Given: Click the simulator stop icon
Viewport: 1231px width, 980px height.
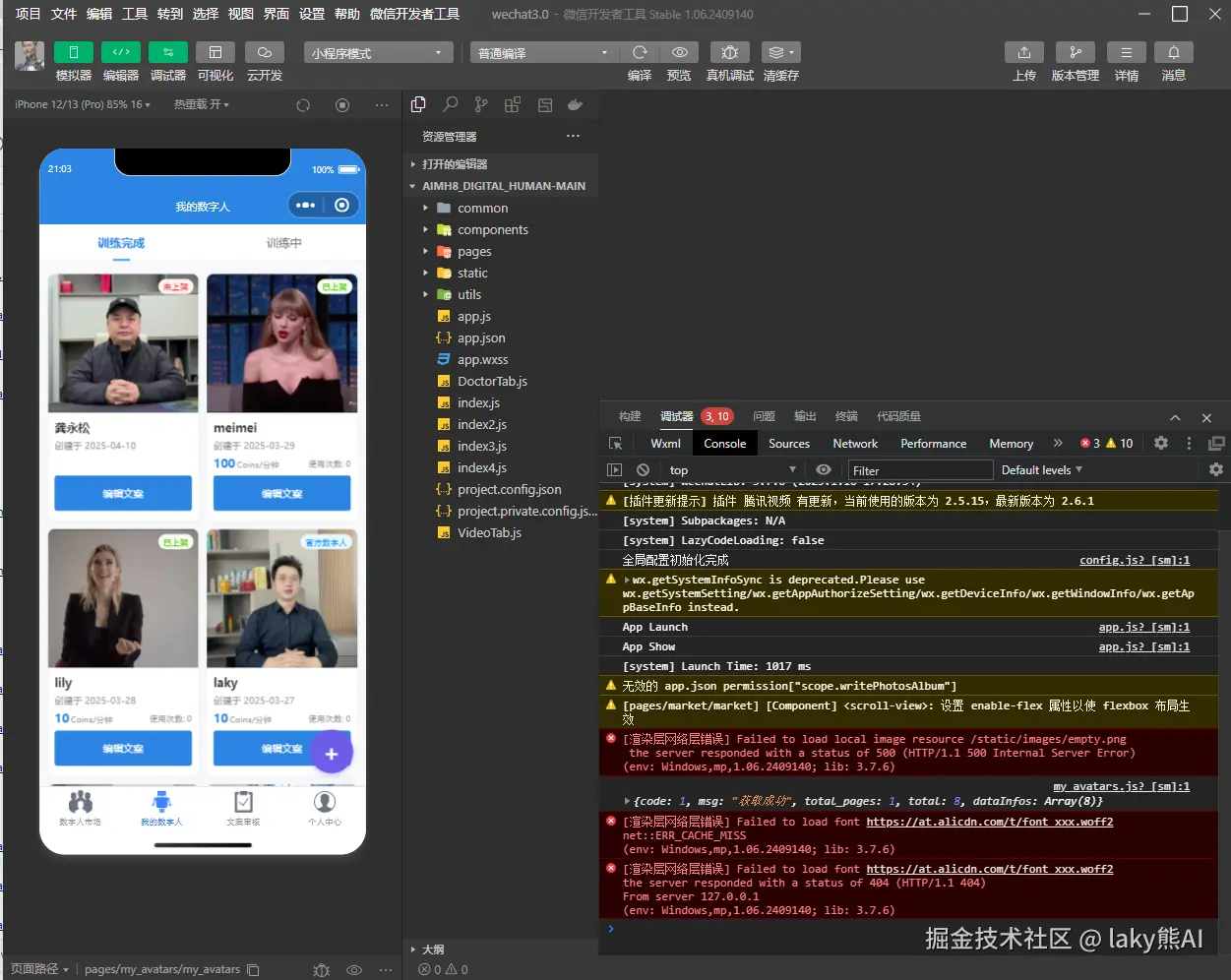Looking at the screenshot, I should point(342,105).
